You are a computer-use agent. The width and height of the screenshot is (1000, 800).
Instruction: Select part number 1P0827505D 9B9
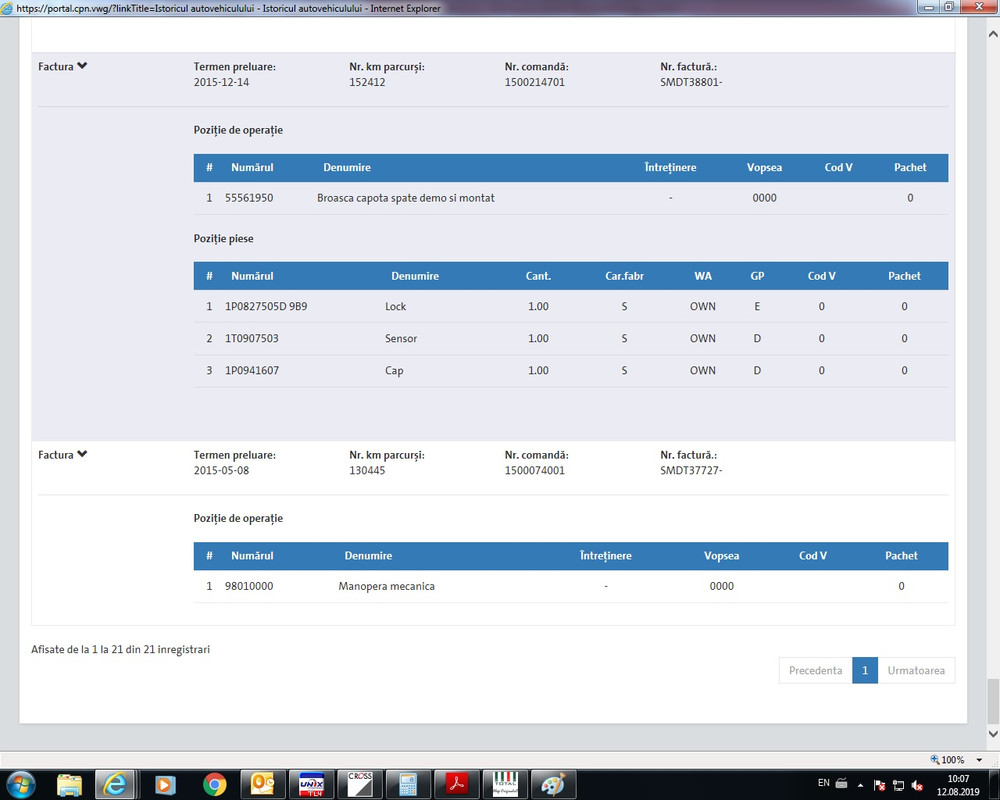266,306
